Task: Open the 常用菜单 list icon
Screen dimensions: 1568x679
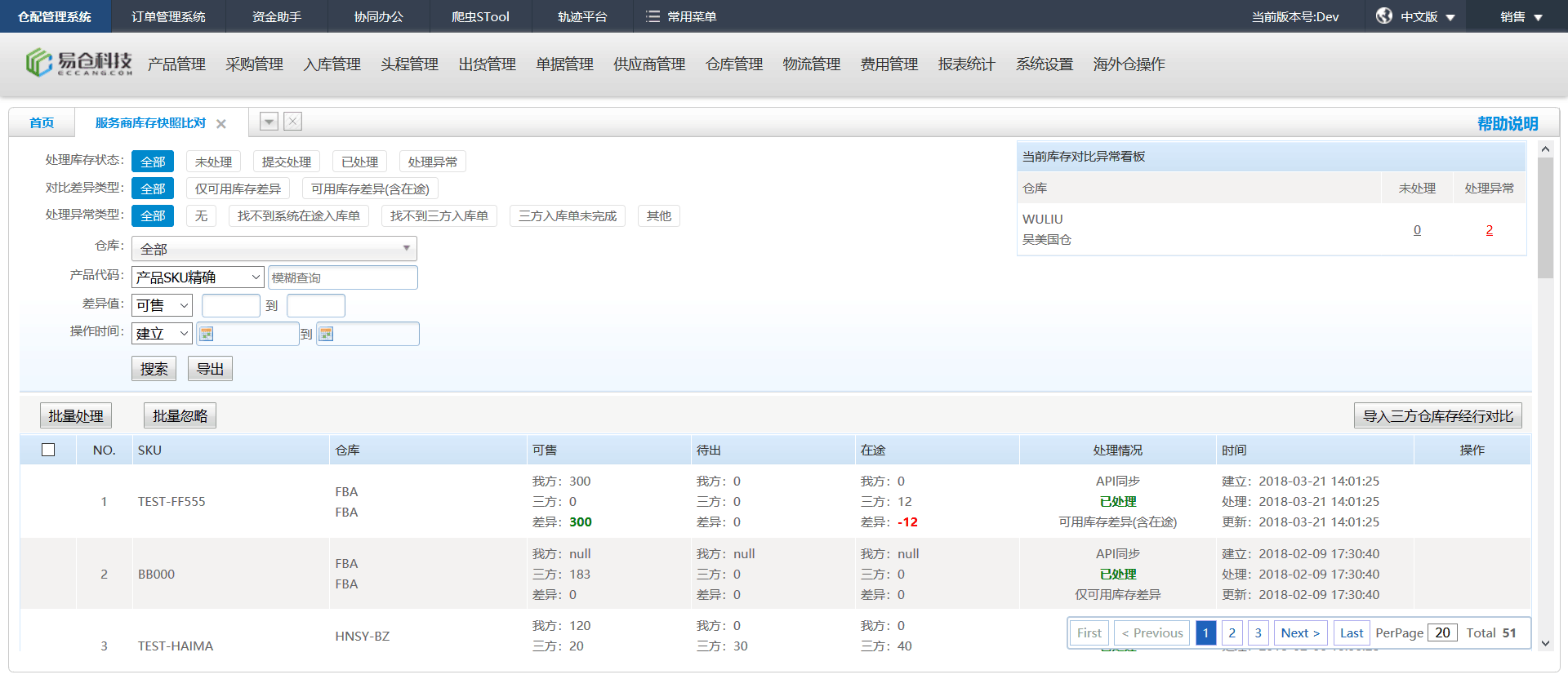Action: pyautogui.click(x=653, y=16)
